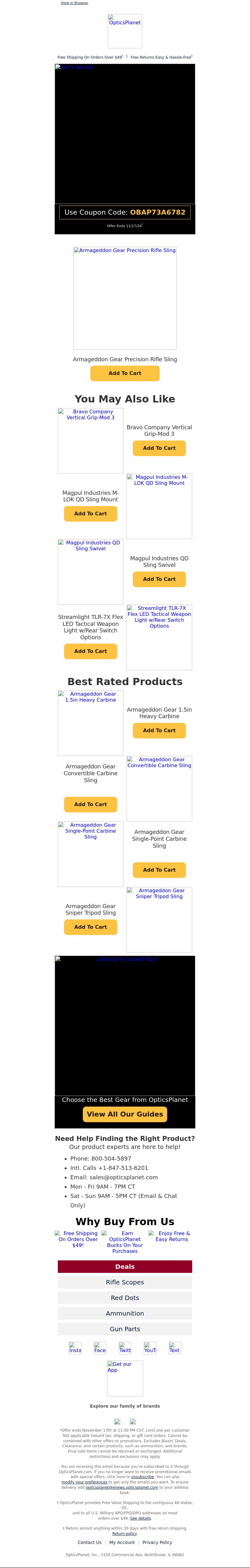Open the Twitter social icon
Image resolution: width=250 pixels, height=1568 pixels.
point(125,1348)
